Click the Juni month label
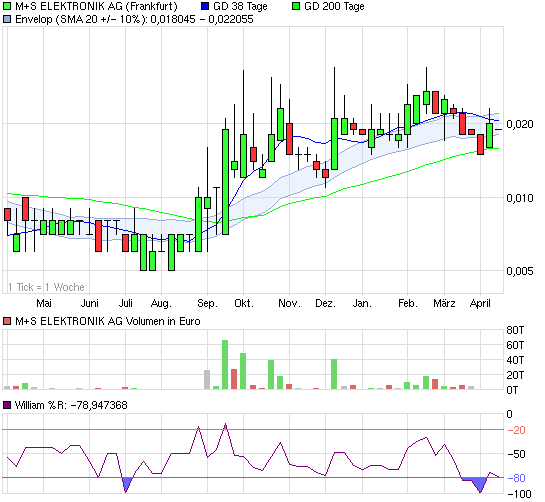 pos(89,303)
